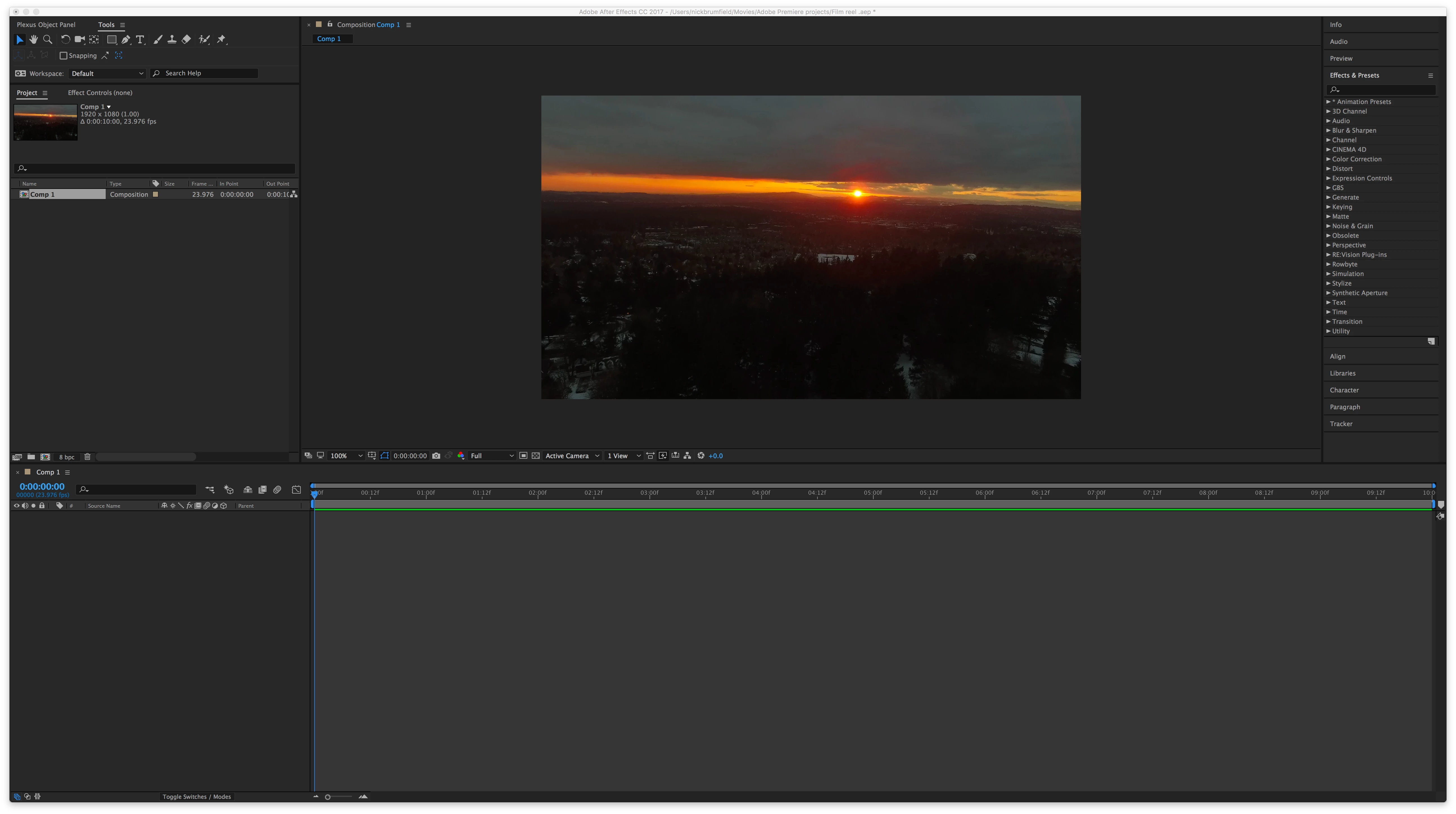1456x814 pixels.
Task: Toggle region of interest button
Action: tap(523, 456)
